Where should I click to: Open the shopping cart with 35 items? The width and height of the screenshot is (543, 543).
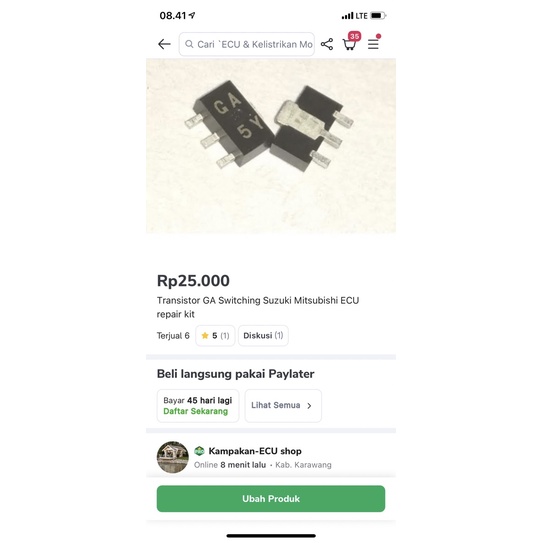tap(351, 42)
